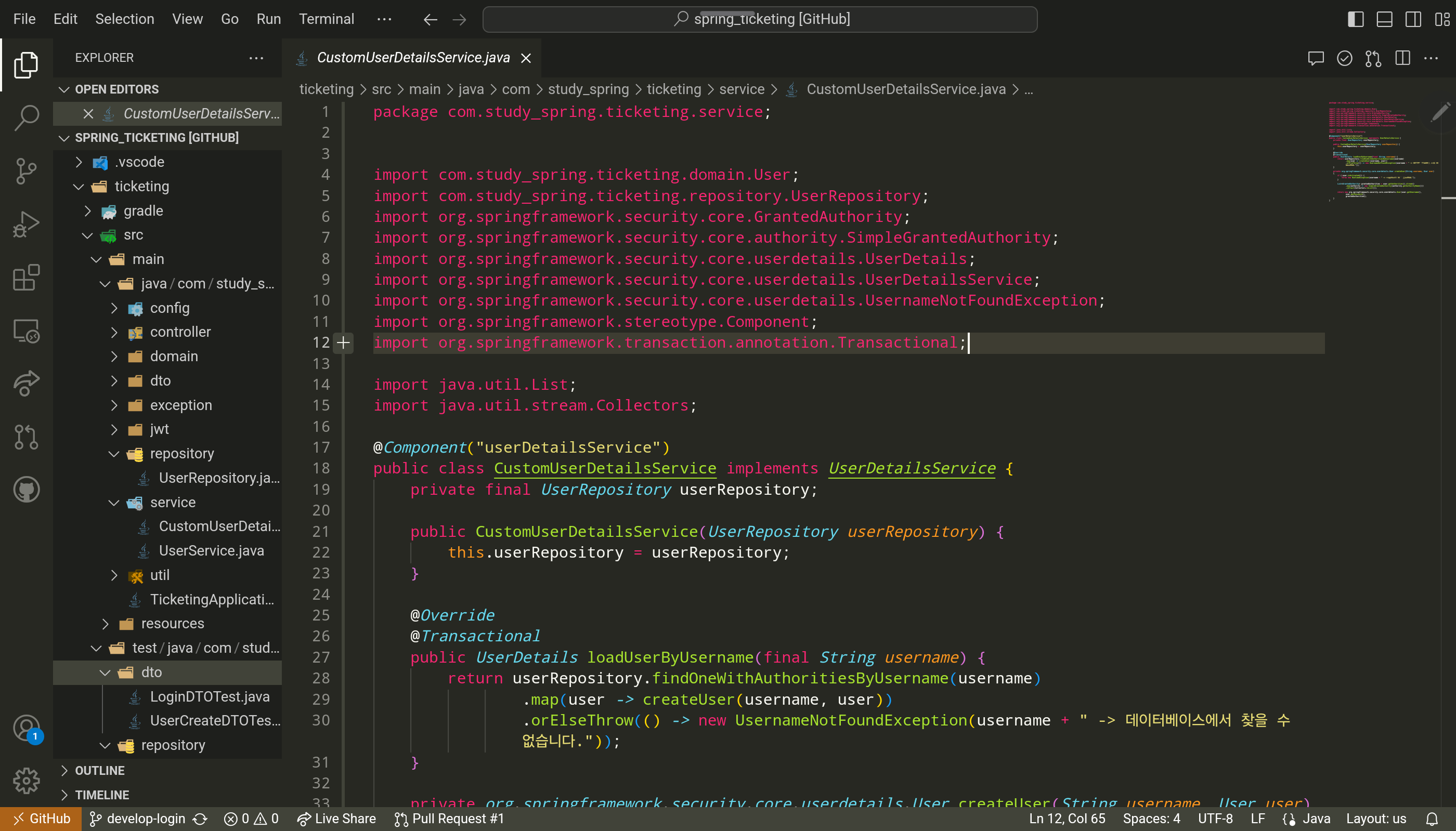Open the Terminal menu
This screenshot has width=1456, height=831.
(326, 19)
